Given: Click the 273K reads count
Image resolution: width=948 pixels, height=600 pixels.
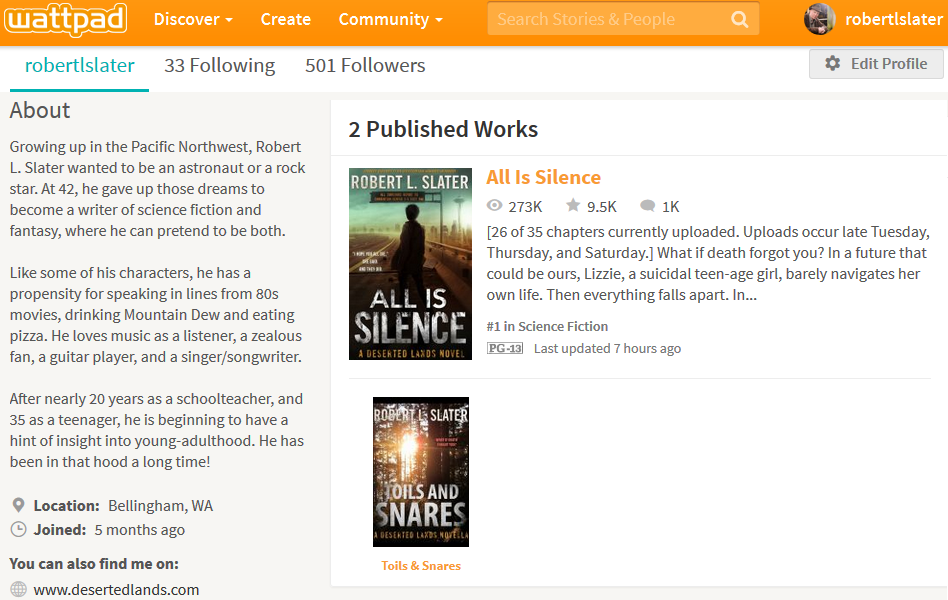Looking at the screenshot, I should coord(525,207).
